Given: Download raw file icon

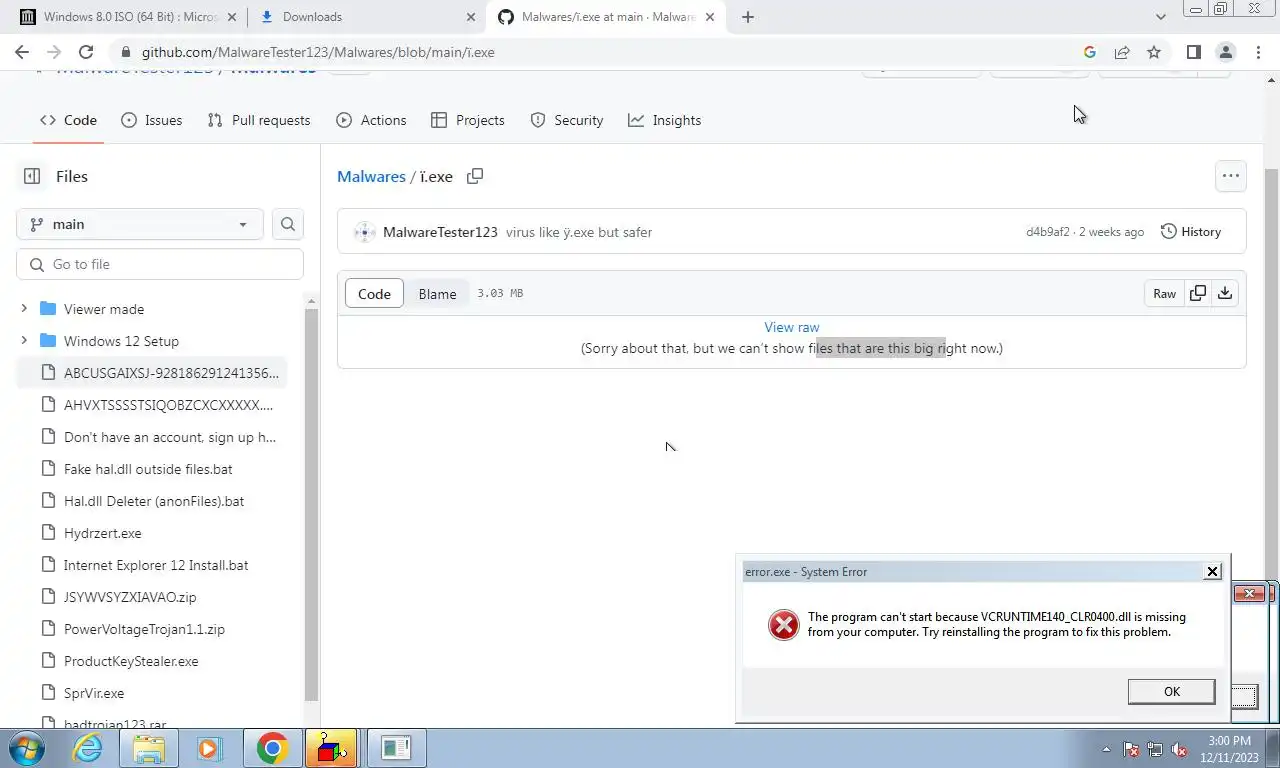Looking at the screenshot, I should pos(1224,293).
